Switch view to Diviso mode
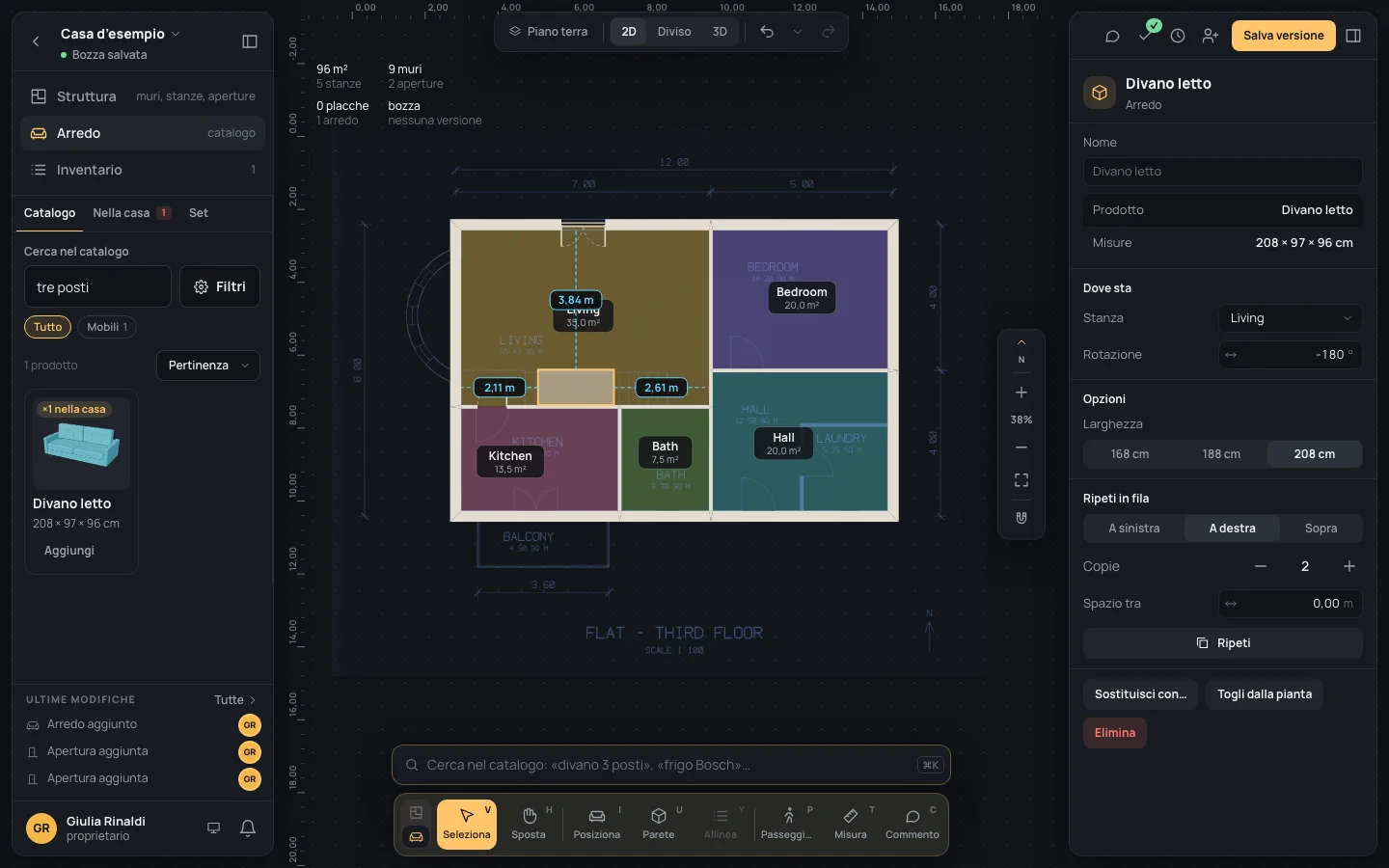1389x868 pixels. [x=674, y=32]
